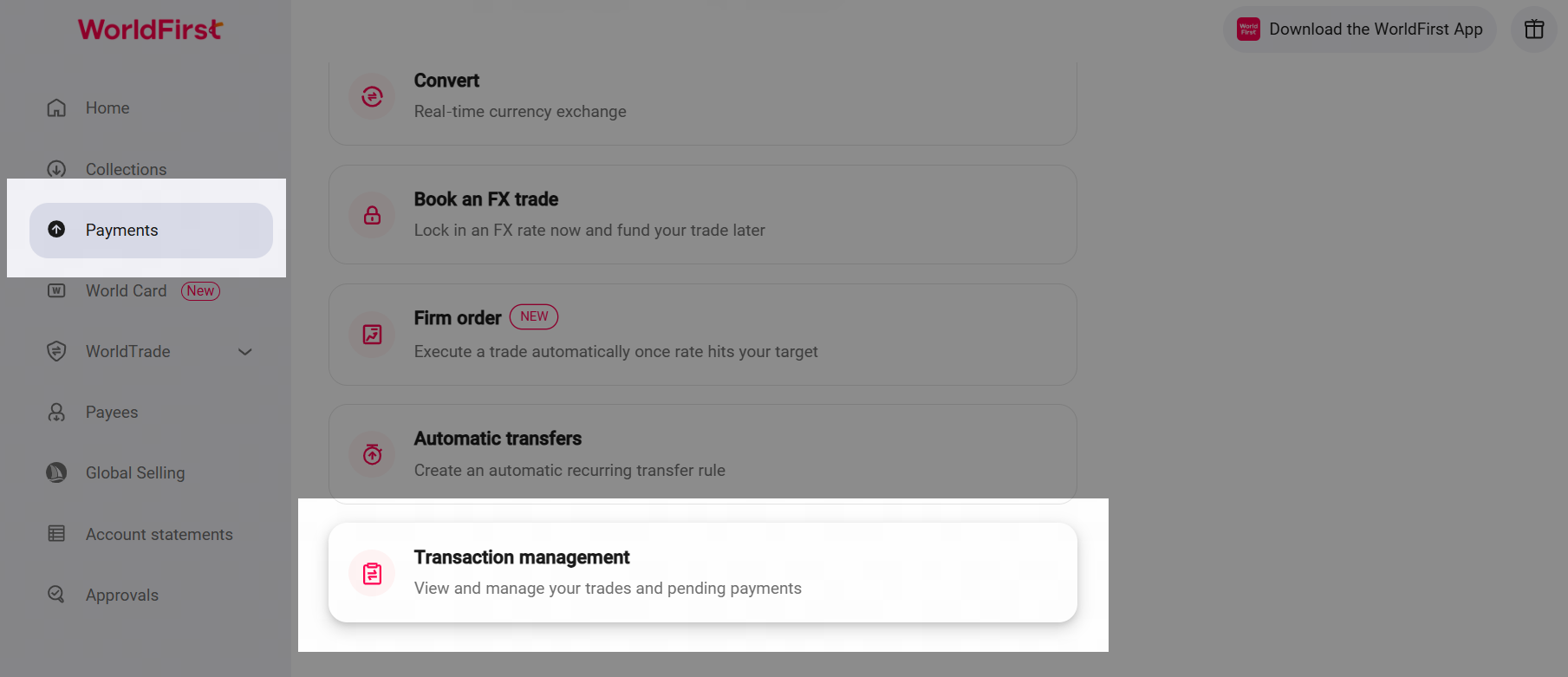Open the Transaction management card
The height and width of the screenshot is (677, 1568).
(x=702, y=572)
